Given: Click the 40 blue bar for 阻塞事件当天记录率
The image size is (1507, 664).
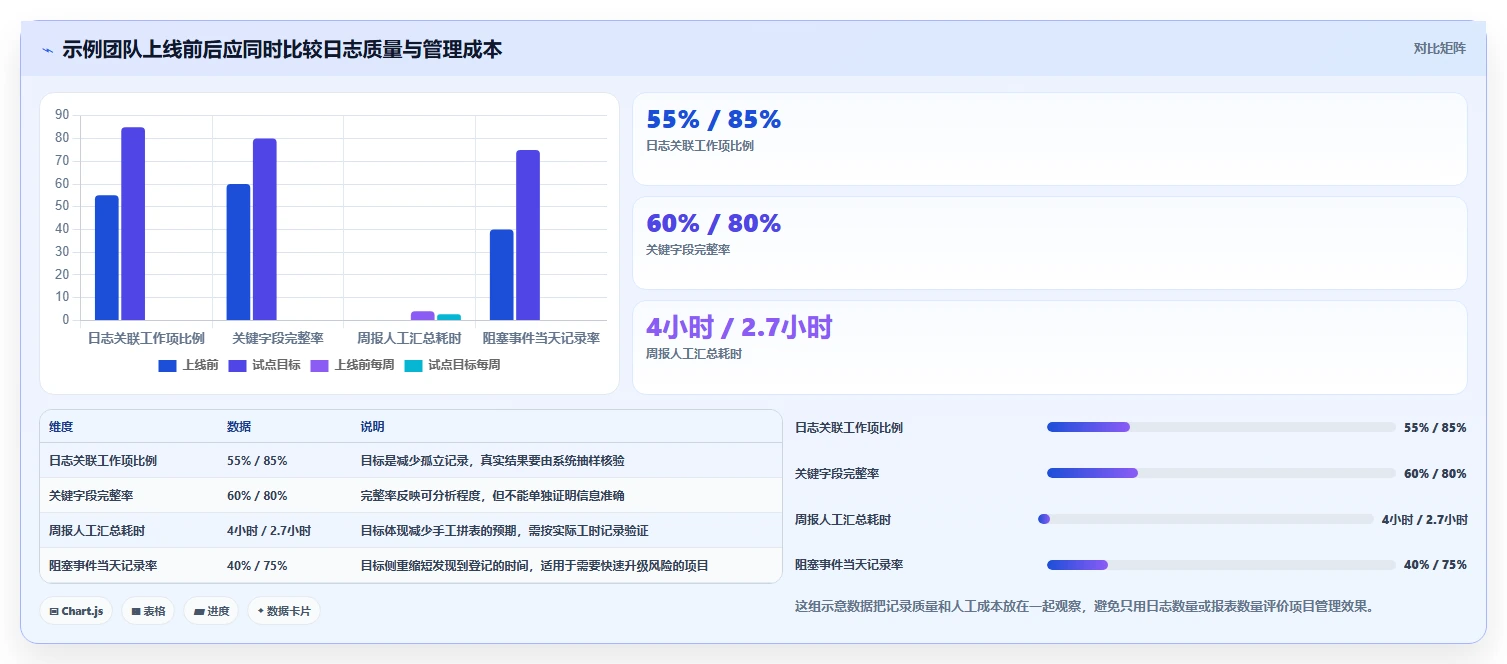Looking at the screenshot, I should click(x=501, y=275).
